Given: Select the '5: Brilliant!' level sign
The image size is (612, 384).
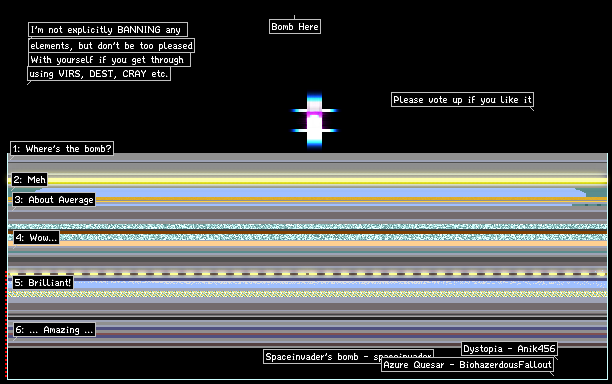Looking at the screenshot, I should click(43, 283).
